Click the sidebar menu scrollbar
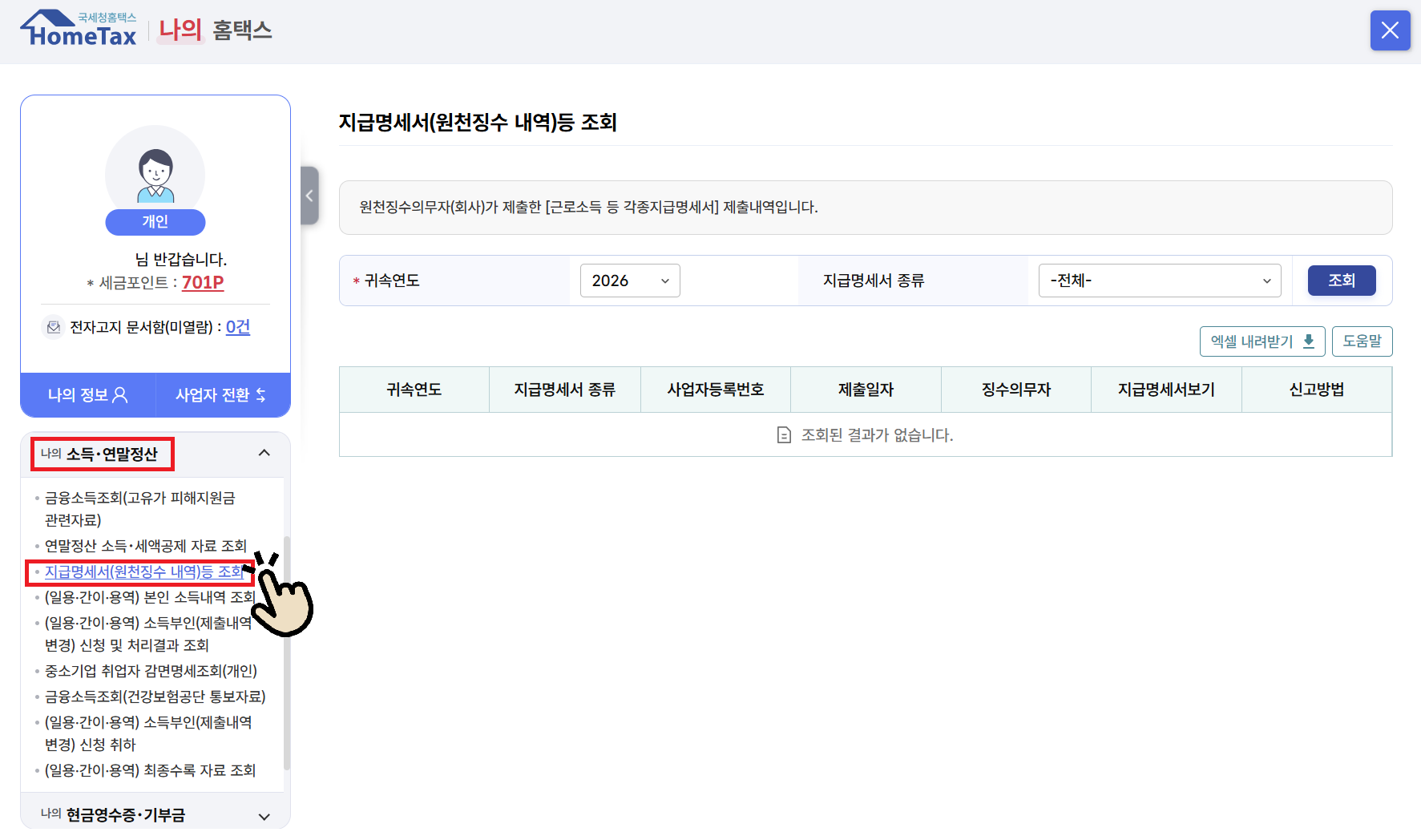 click(x=287, y=653)
